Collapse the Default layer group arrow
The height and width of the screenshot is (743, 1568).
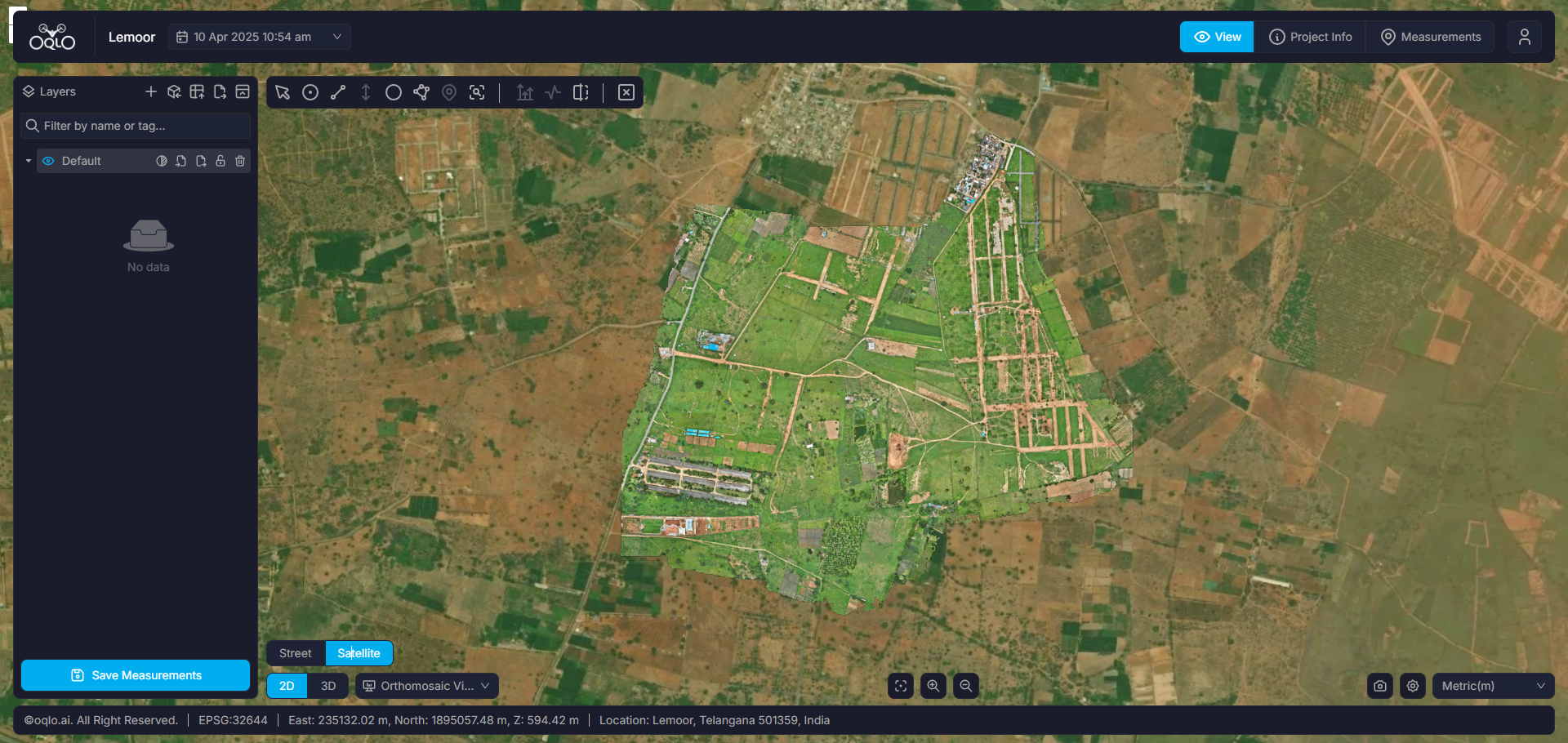click(29, 161)
